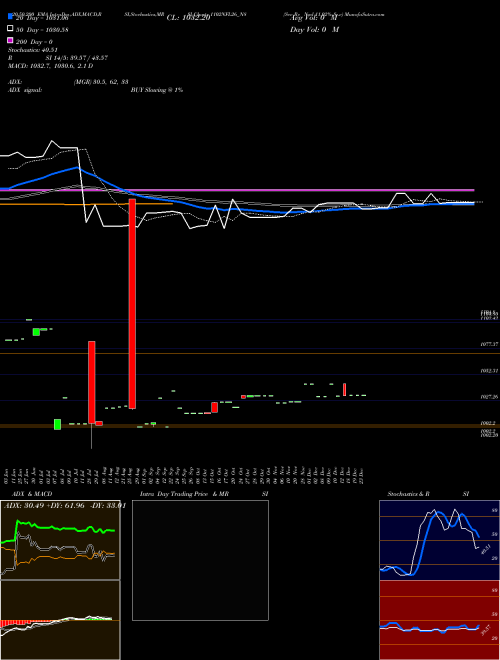Viewport: 500px width, 660px height.
Task: Click the 1077.37 price level label
Action: pos(489,344)
